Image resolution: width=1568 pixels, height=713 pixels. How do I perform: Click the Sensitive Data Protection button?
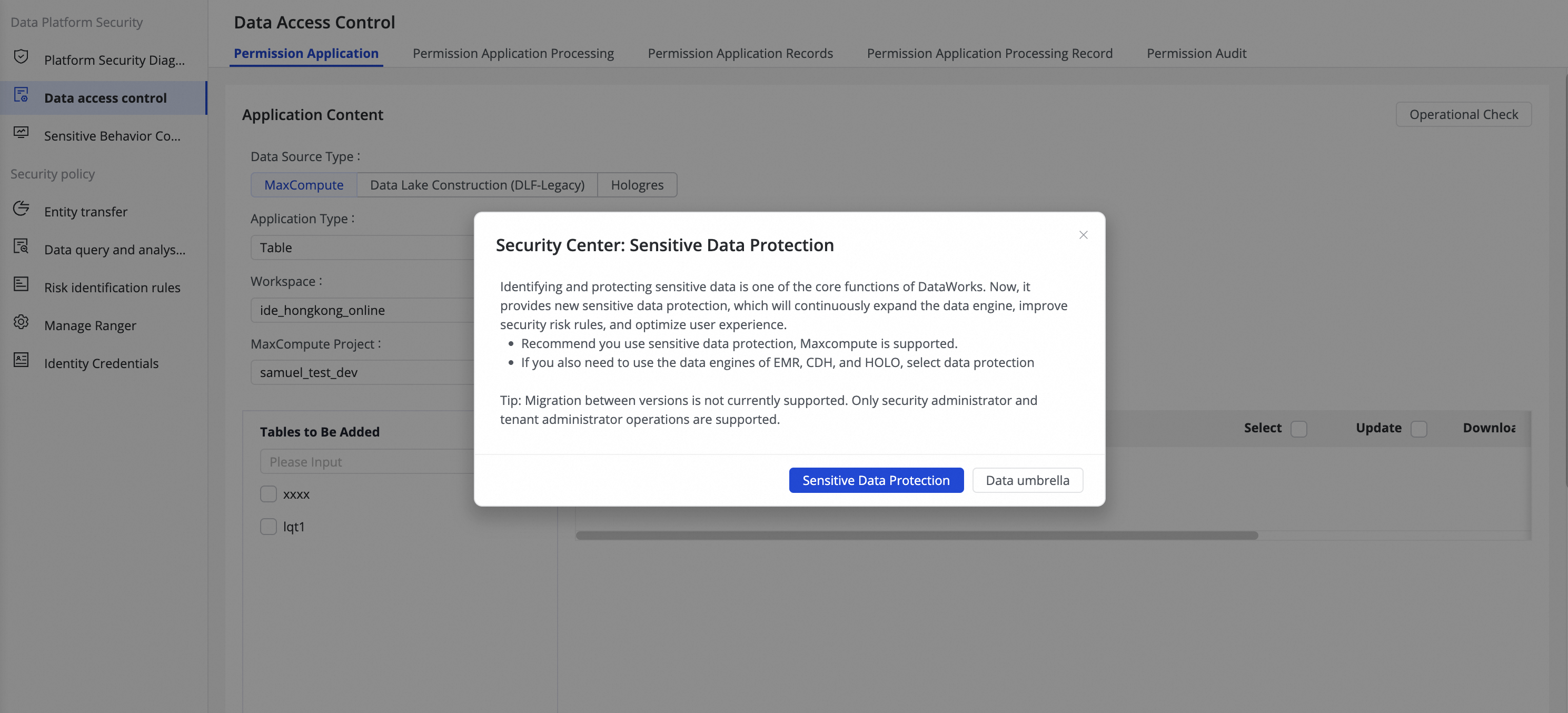pyautogui.click(x=876, y=480)
